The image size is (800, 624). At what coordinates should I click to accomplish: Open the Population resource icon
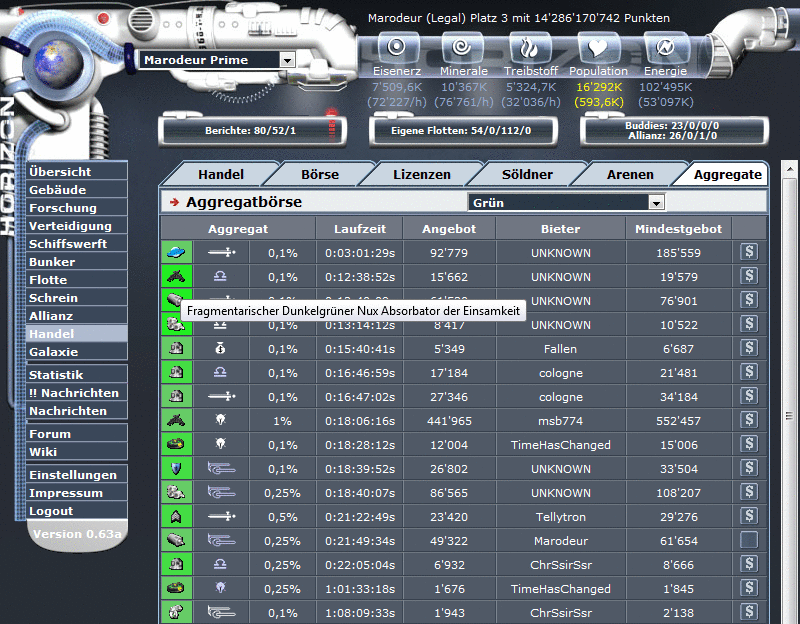pos(598,48)
